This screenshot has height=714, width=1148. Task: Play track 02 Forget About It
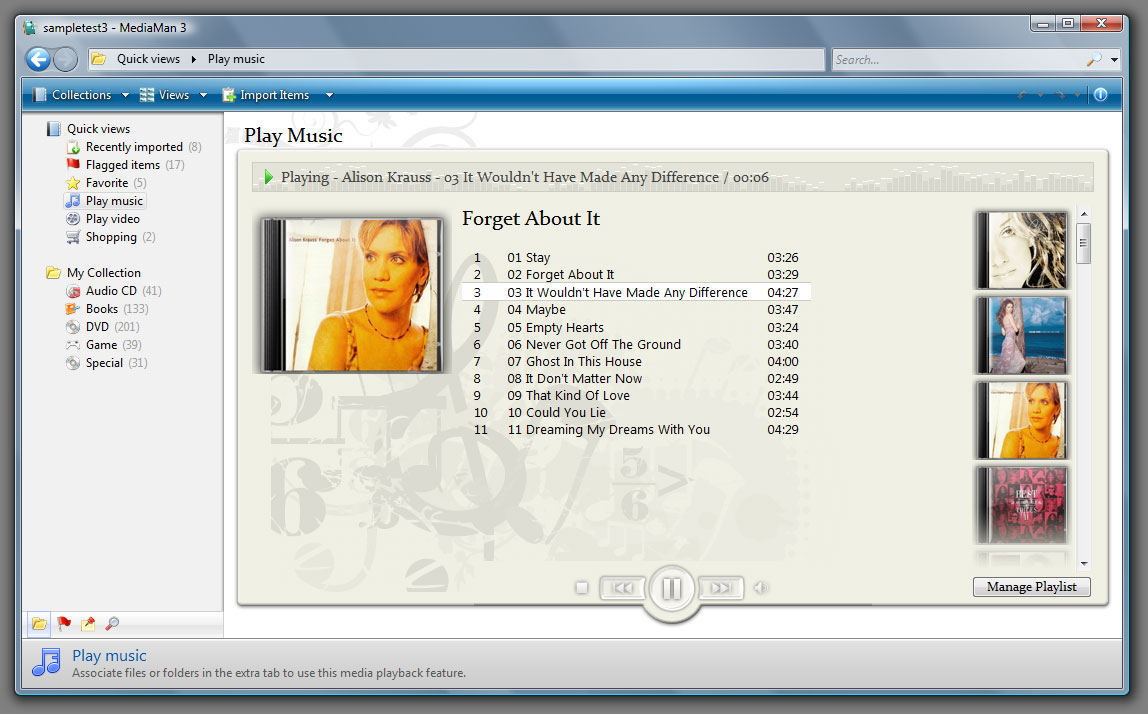[x=636, y=275]
